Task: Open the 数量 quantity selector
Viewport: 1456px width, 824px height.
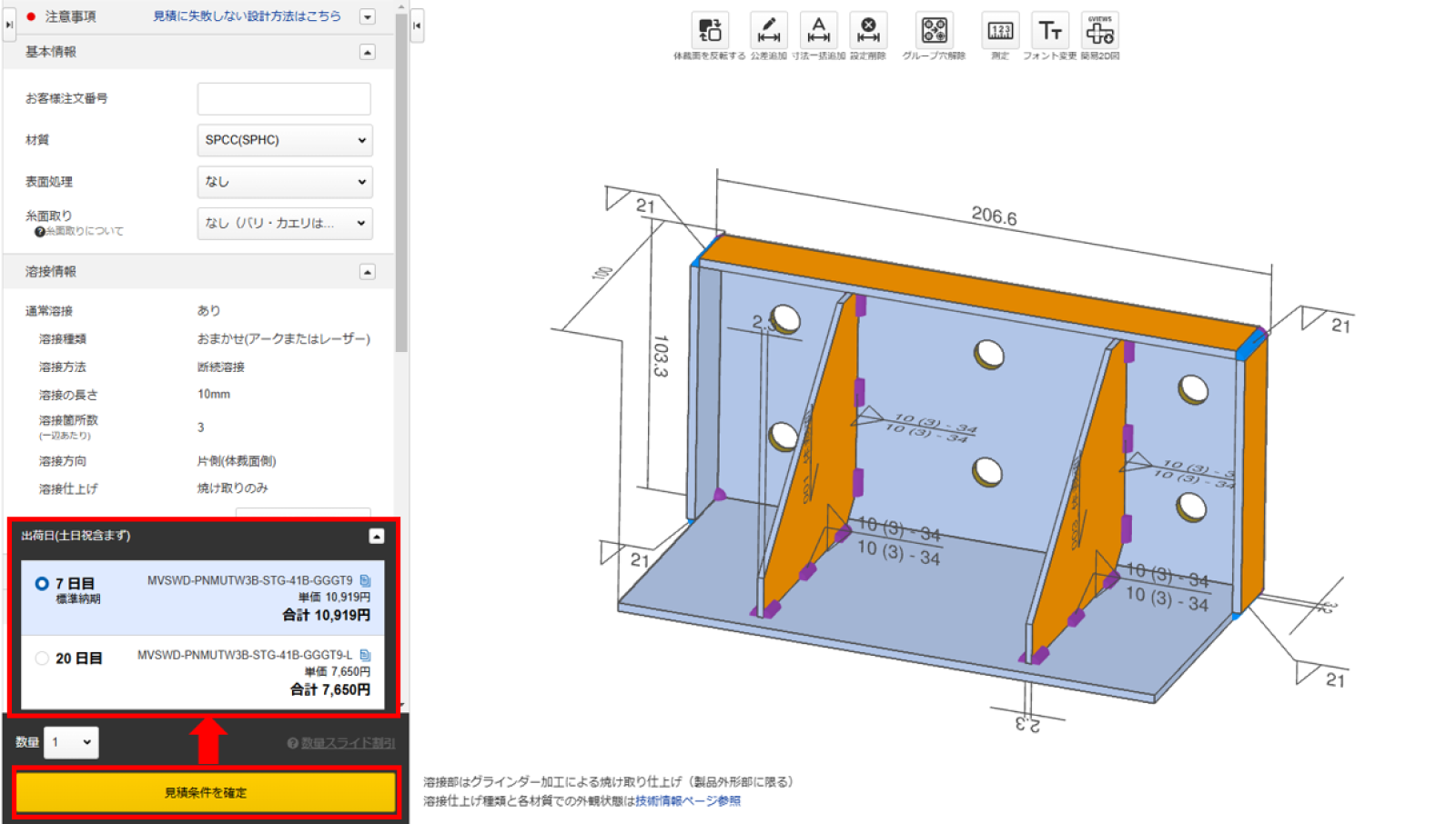Action: click(x=71, y=742)
